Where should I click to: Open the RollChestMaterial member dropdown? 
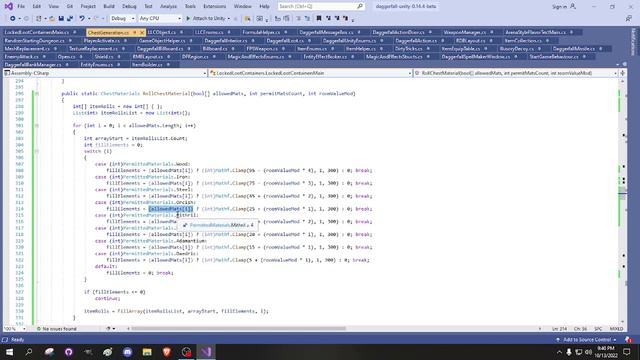click(516, 73)
